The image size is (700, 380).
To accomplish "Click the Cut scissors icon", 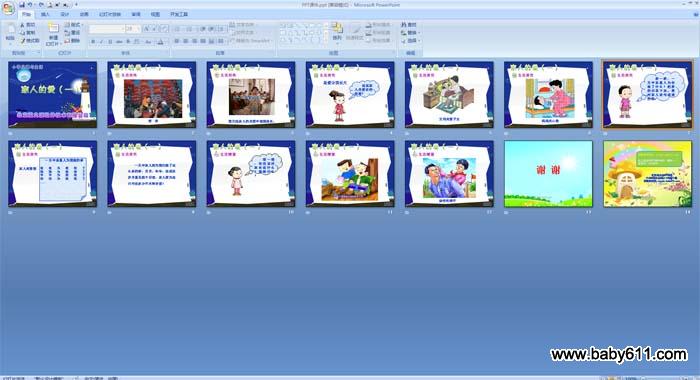I will (x=22, y=25).
